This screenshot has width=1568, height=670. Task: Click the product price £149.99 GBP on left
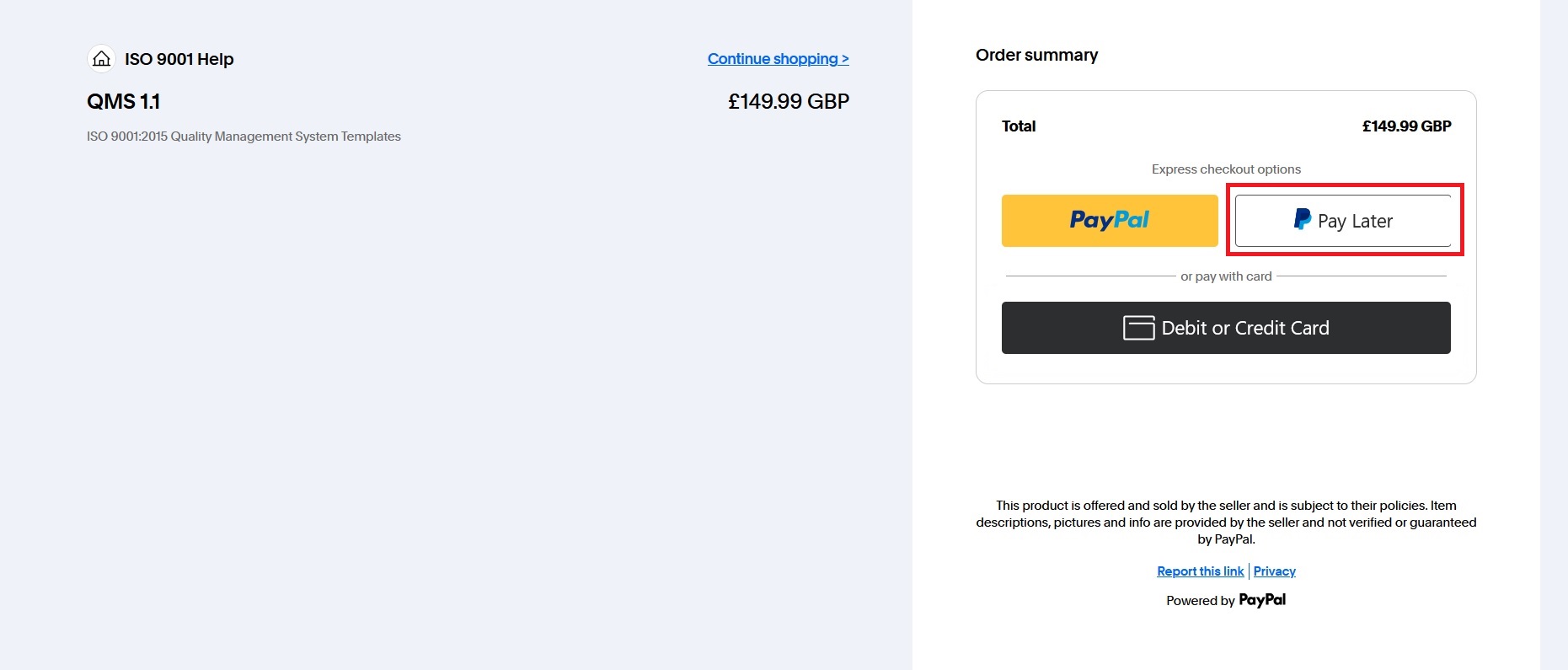point(789,102)
